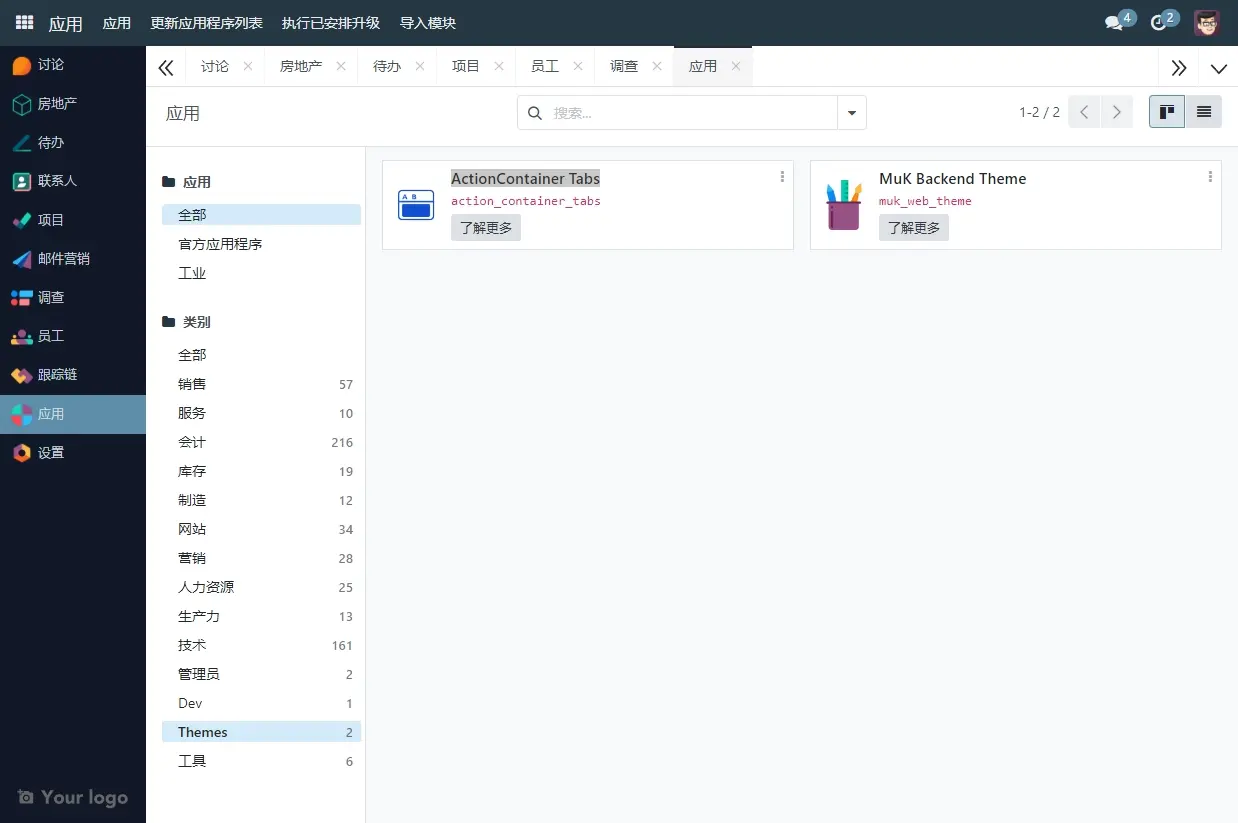The width and height of the screenshot is (1238, 823).
Task: Open the apps grid launcher icon
Action: [24, 23]
